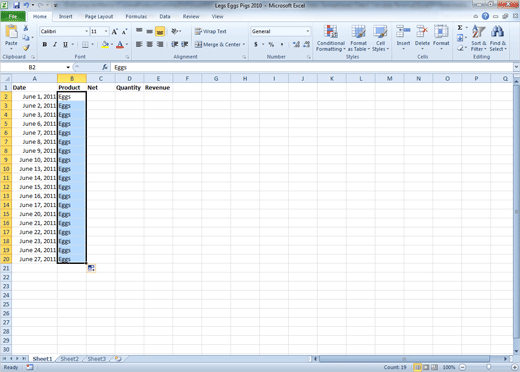Toggle Align Text Left
Screen dimensions: 520x372
click(x=139, y=44)
